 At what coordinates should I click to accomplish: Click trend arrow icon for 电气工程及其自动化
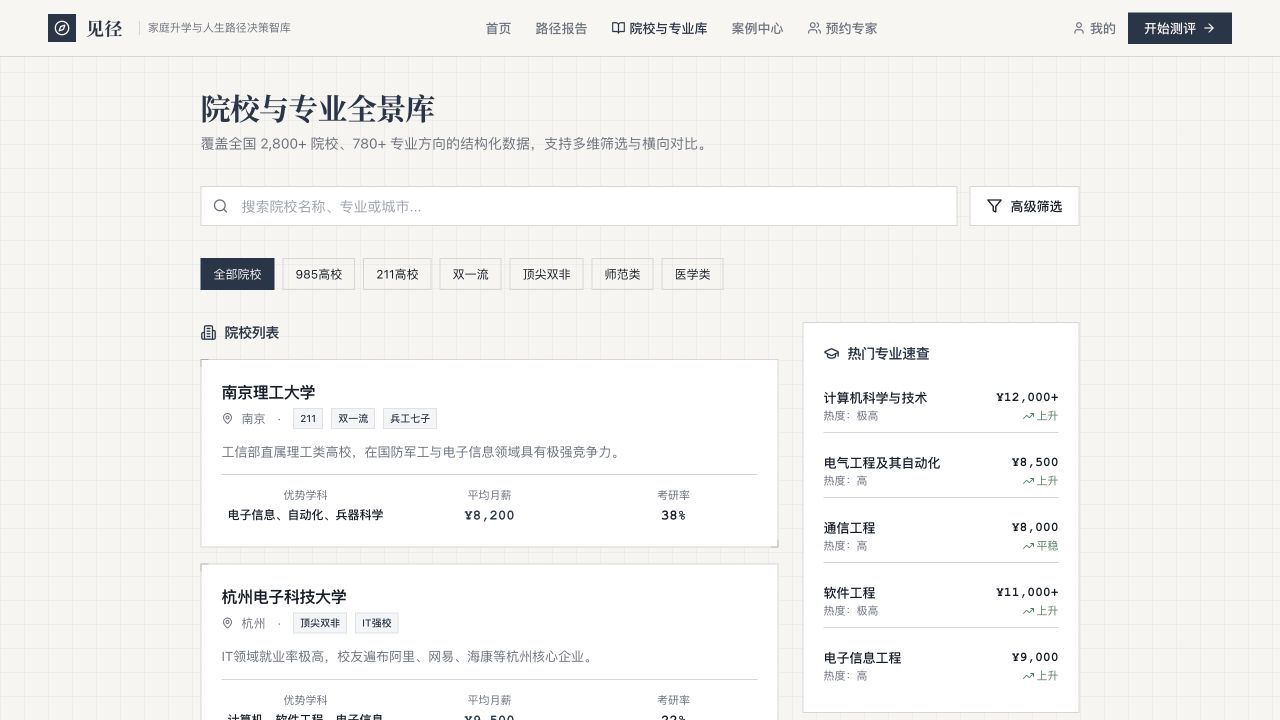(1028, 481)
